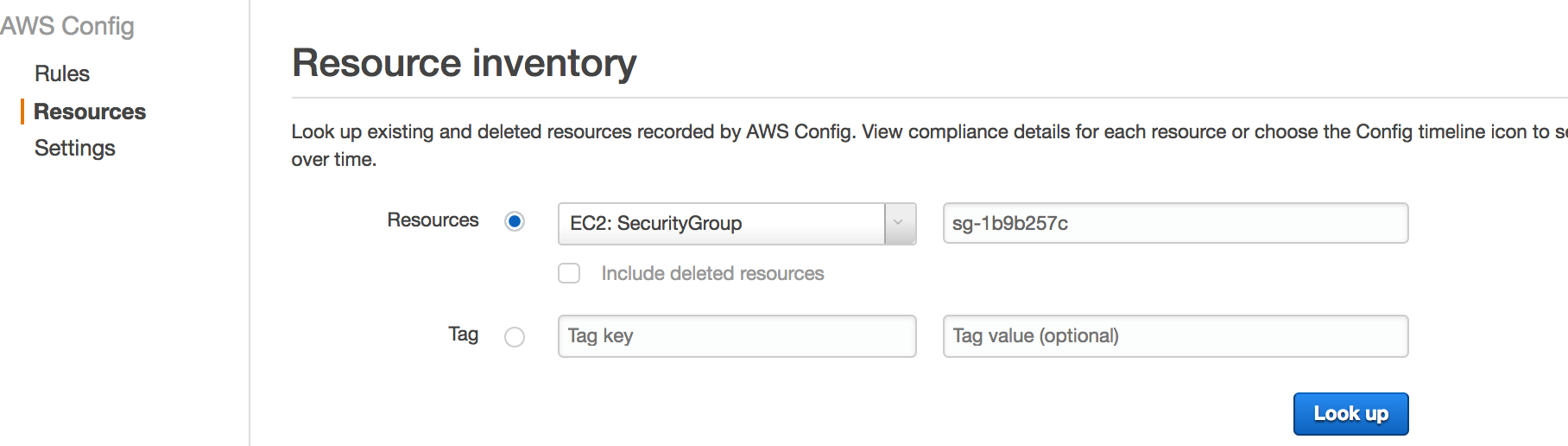Open the Rules page in sidebar
The height and width of the screenshot is (446, 1568).
(62, 74)
